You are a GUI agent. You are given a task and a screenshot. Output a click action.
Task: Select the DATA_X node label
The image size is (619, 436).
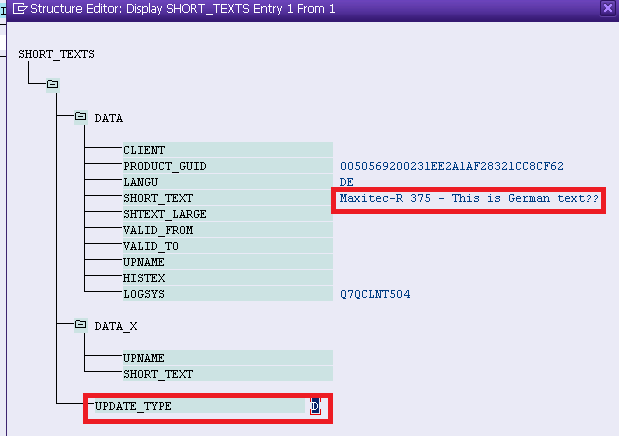tap(116, 326)
